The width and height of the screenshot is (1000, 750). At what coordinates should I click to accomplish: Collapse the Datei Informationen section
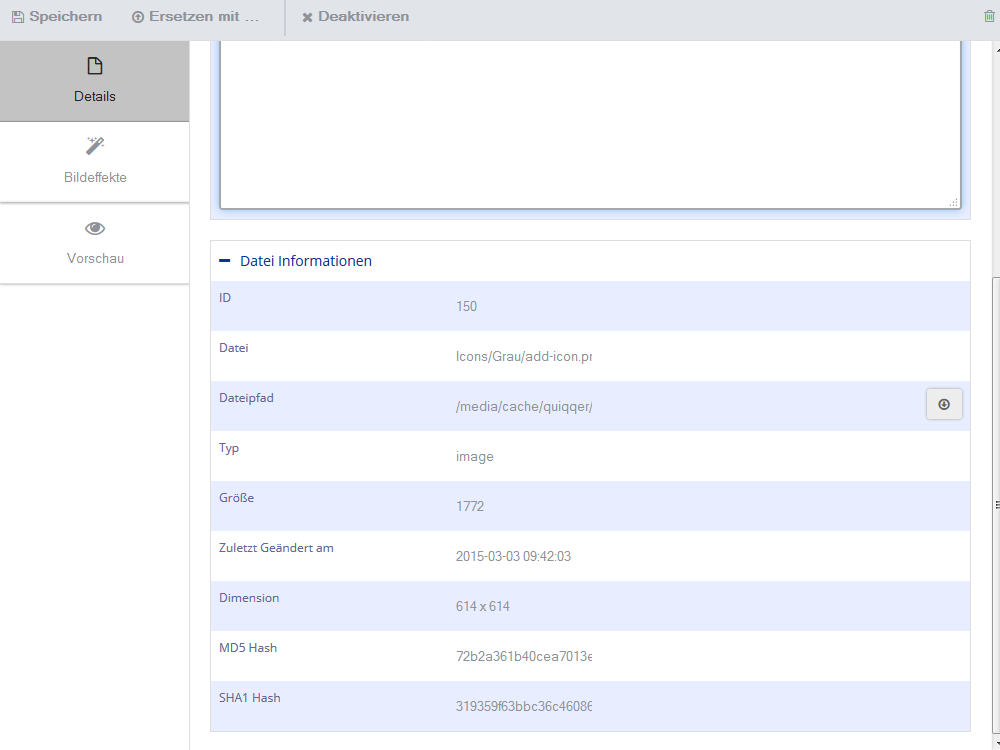coord(224,261)
